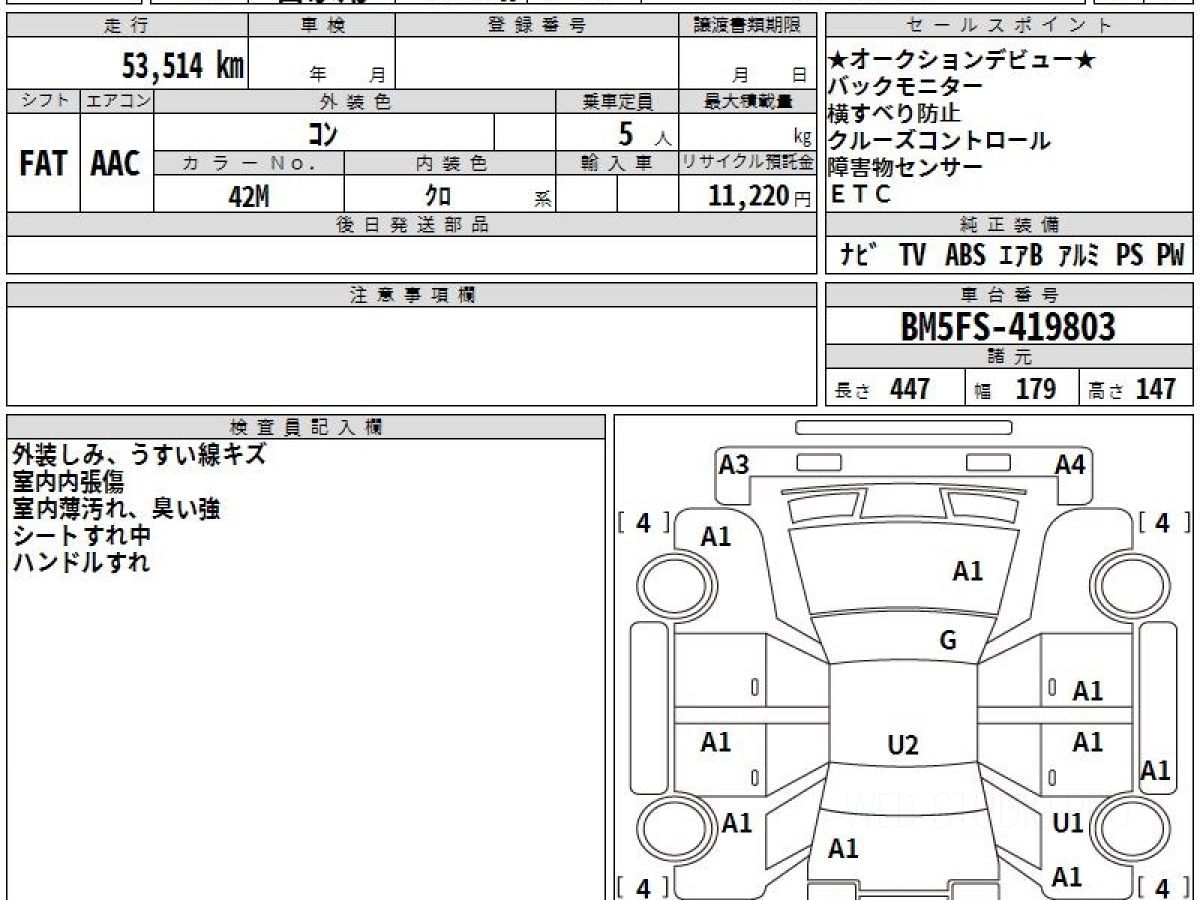The width and height of the screenshot is (1200, 900).
Task: Click the 注意事項欄 header
Action: [412, 295]
